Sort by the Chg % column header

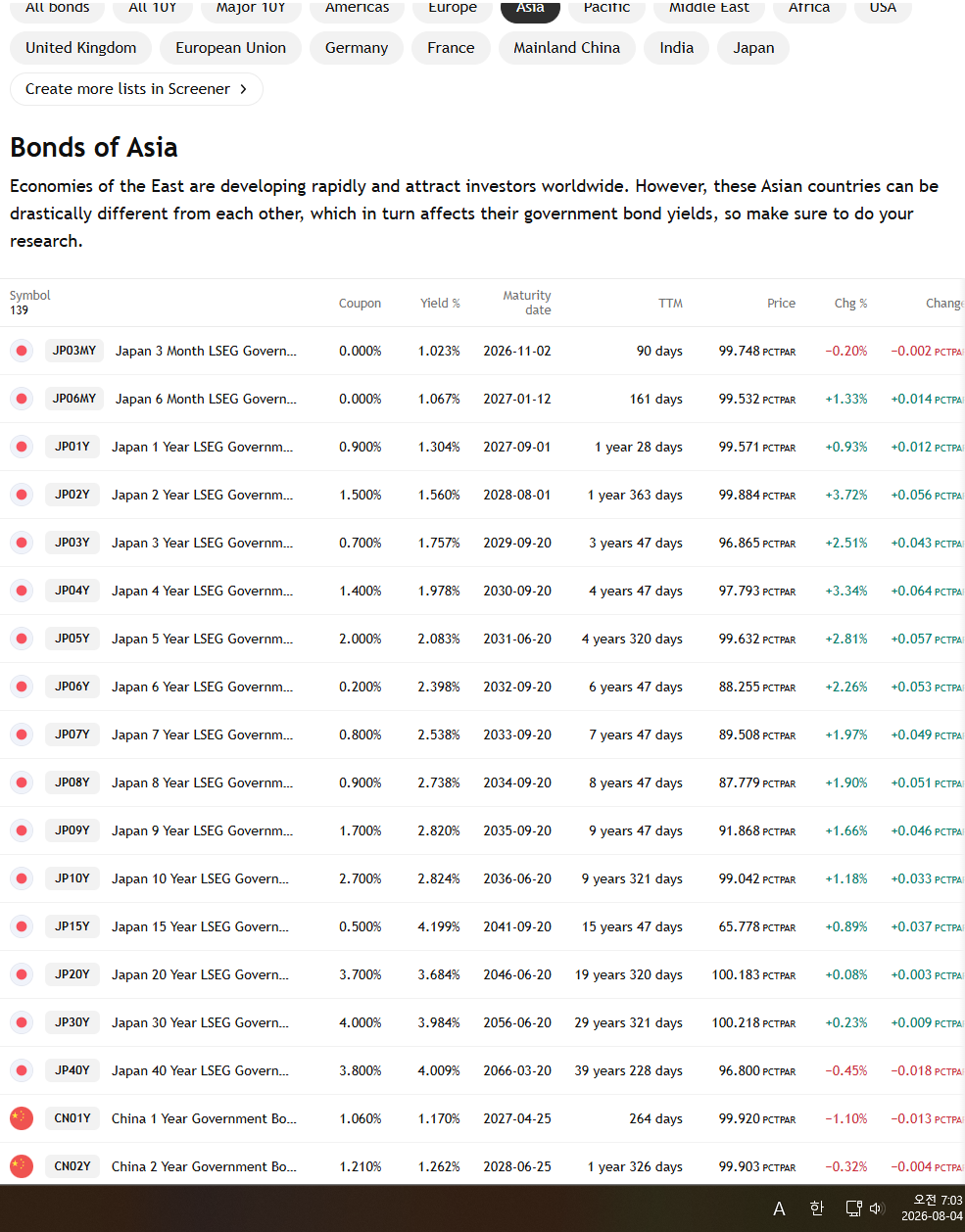[x=850, y=304]
